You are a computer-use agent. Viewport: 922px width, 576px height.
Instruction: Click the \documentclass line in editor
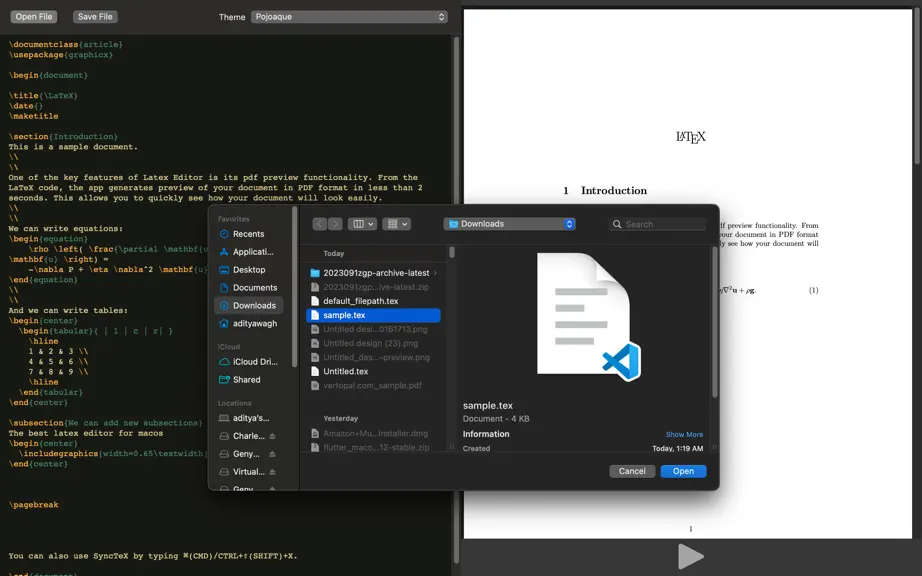[66, 45]
